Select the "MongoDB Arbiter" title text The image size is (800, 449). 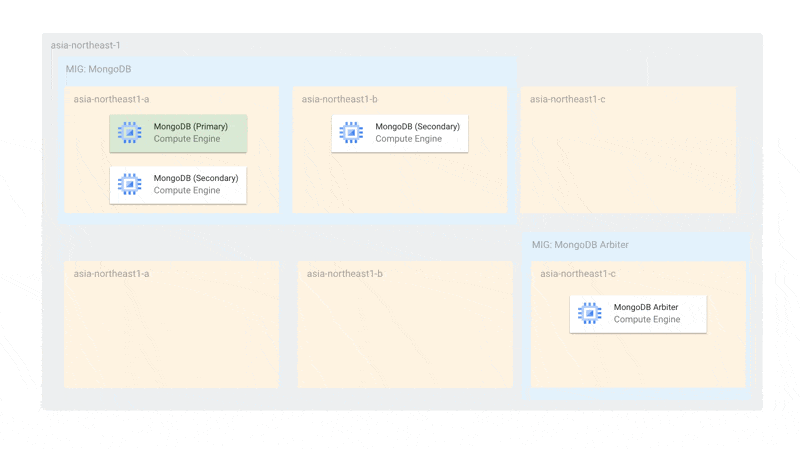(x=645, y=307)
